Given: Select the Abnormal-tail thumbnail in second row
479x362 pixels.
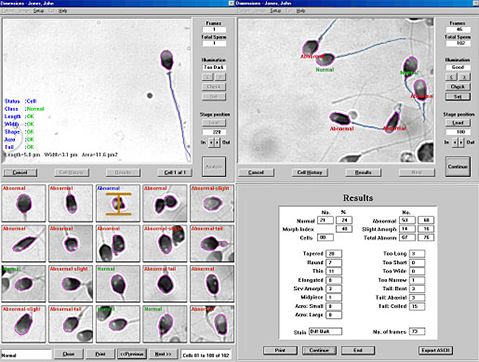Looking at the screenshot, I should (x=212, y=243).
